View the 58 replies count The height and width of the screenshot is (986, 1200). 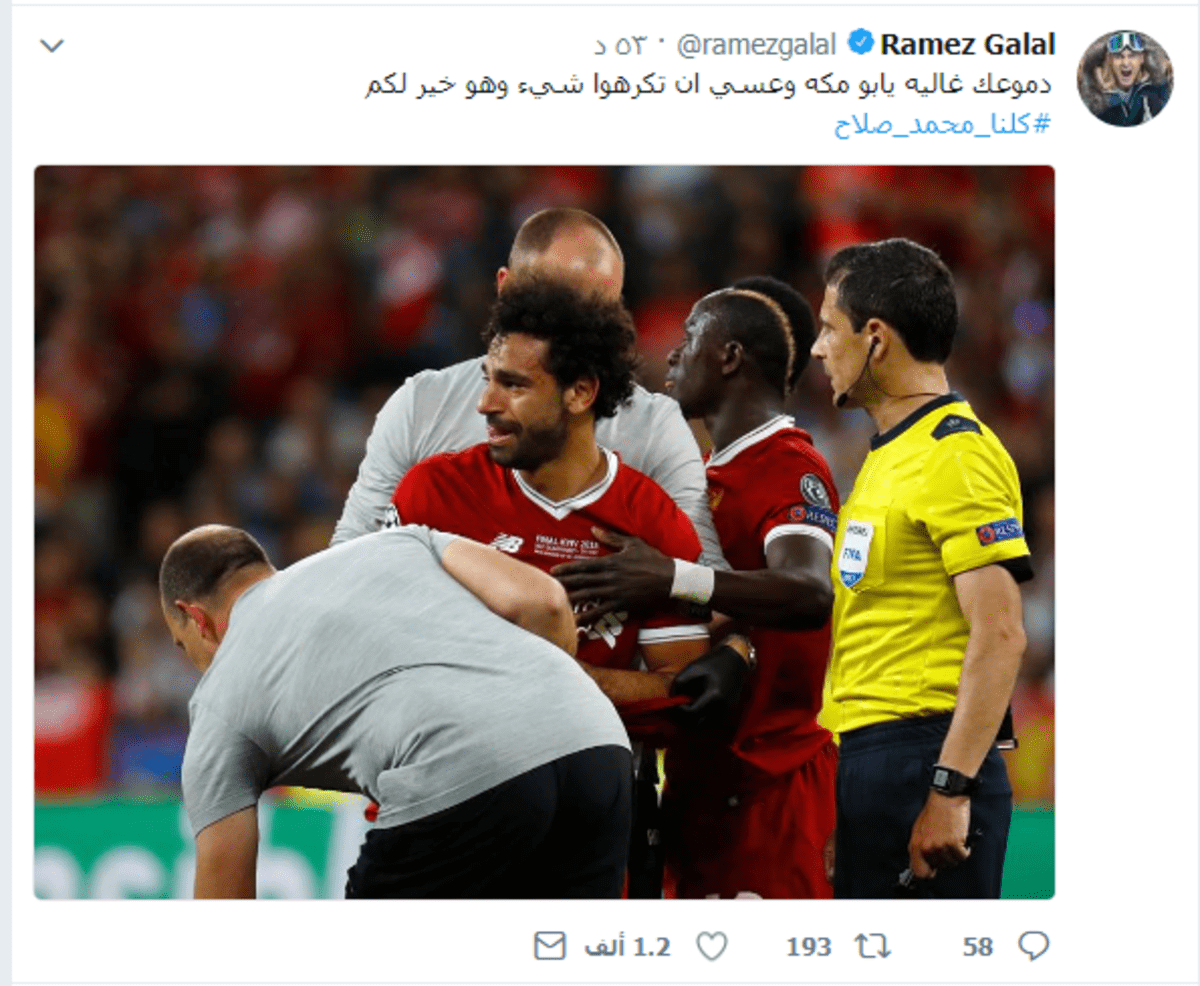(977, 947)
